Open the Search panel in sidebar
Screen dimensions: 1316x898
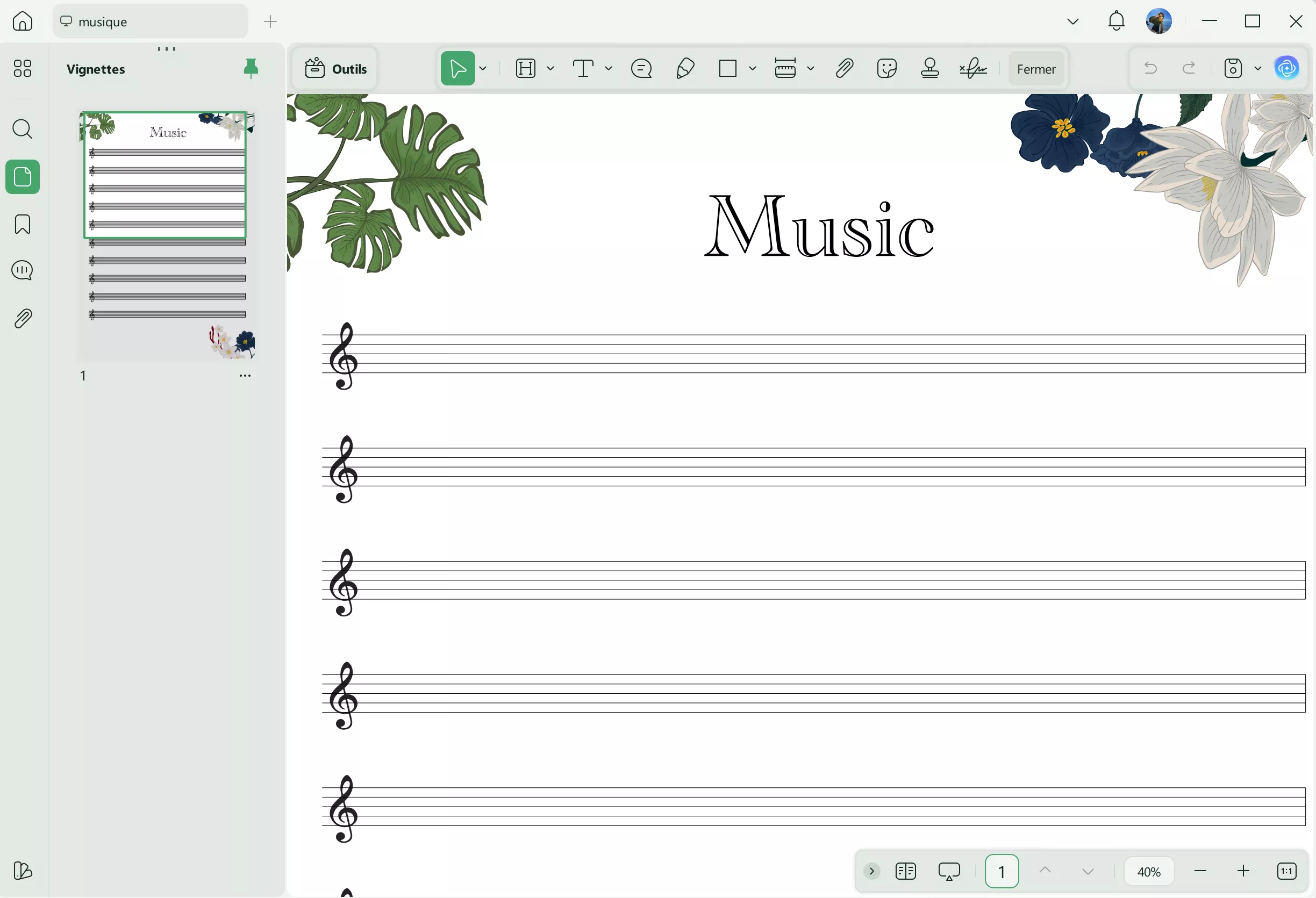[23, 129]
